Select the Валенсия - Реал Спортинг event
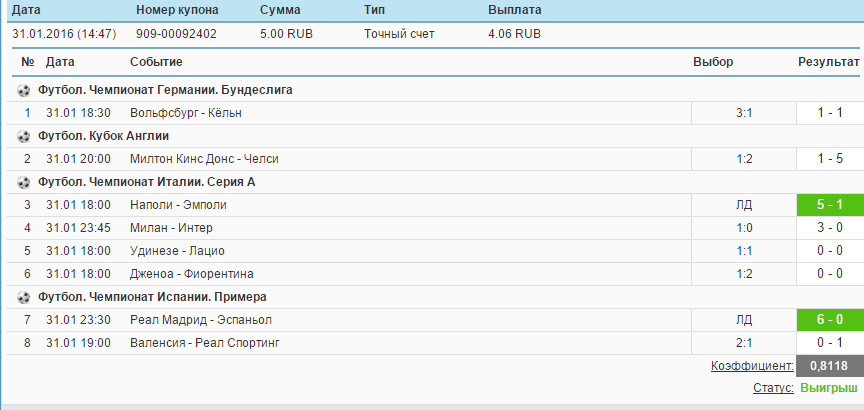Screen dimensions: 864x410 point(204,343)
